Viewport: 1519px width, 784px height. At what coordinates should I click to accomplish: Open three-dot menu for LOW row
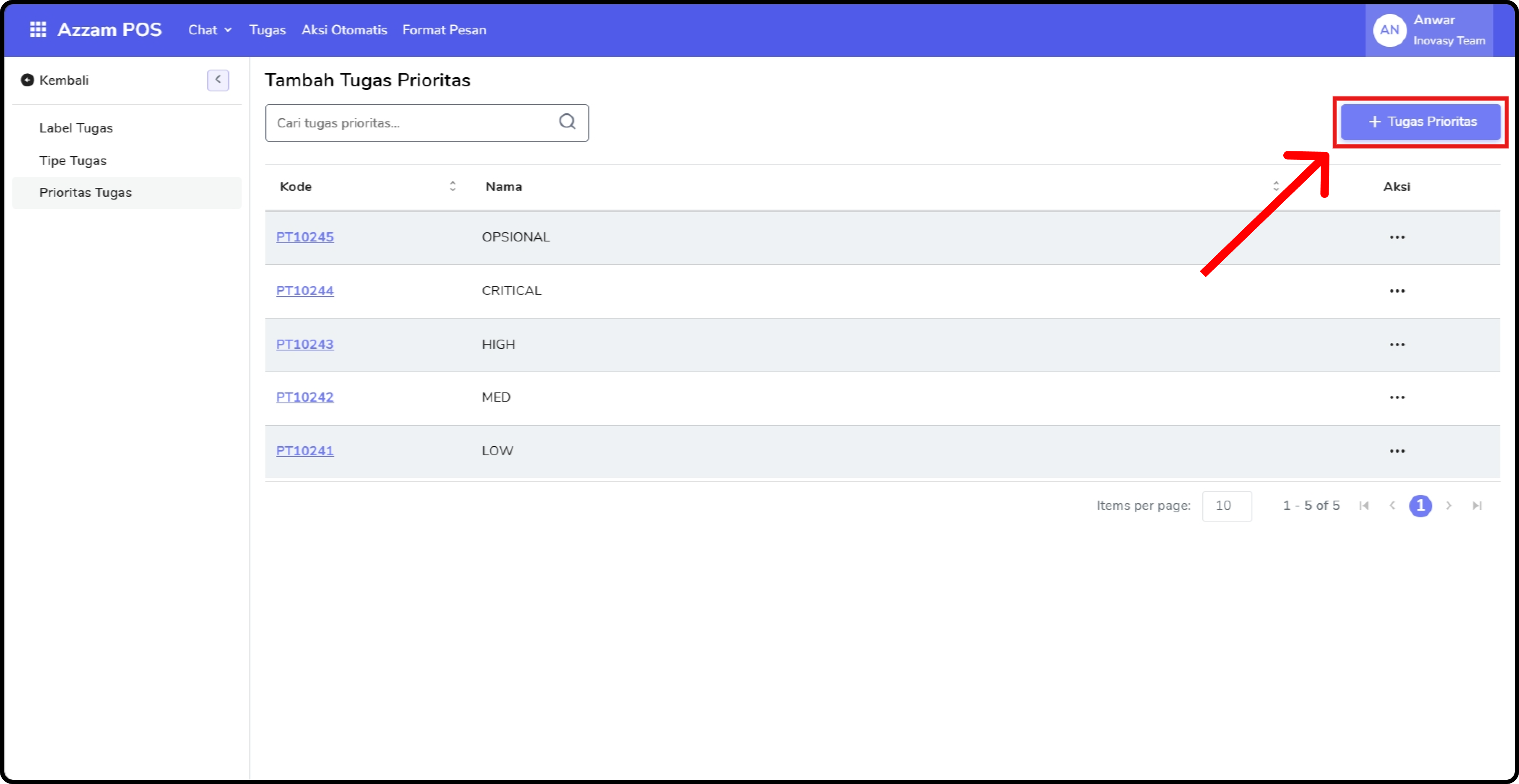(x=1397, y=451)
